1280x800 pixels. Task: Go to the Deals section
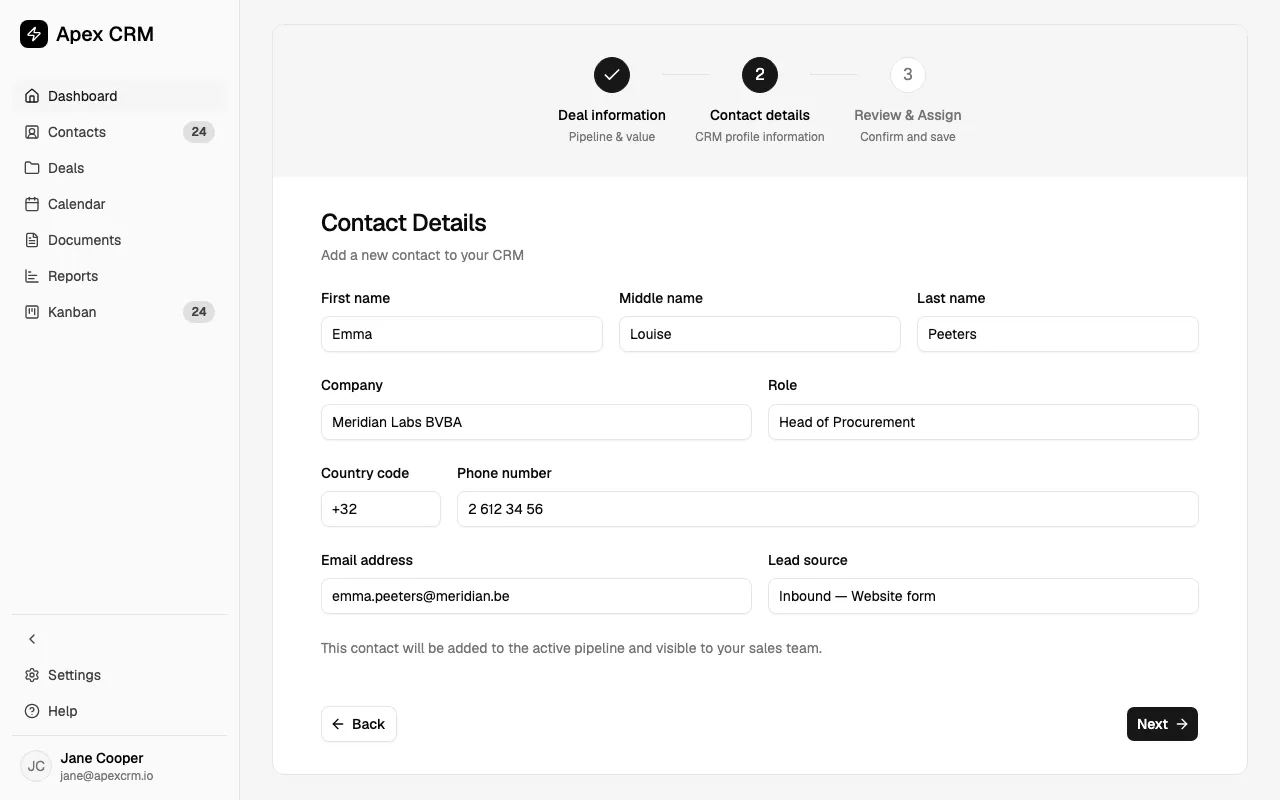tap(120, 168)
